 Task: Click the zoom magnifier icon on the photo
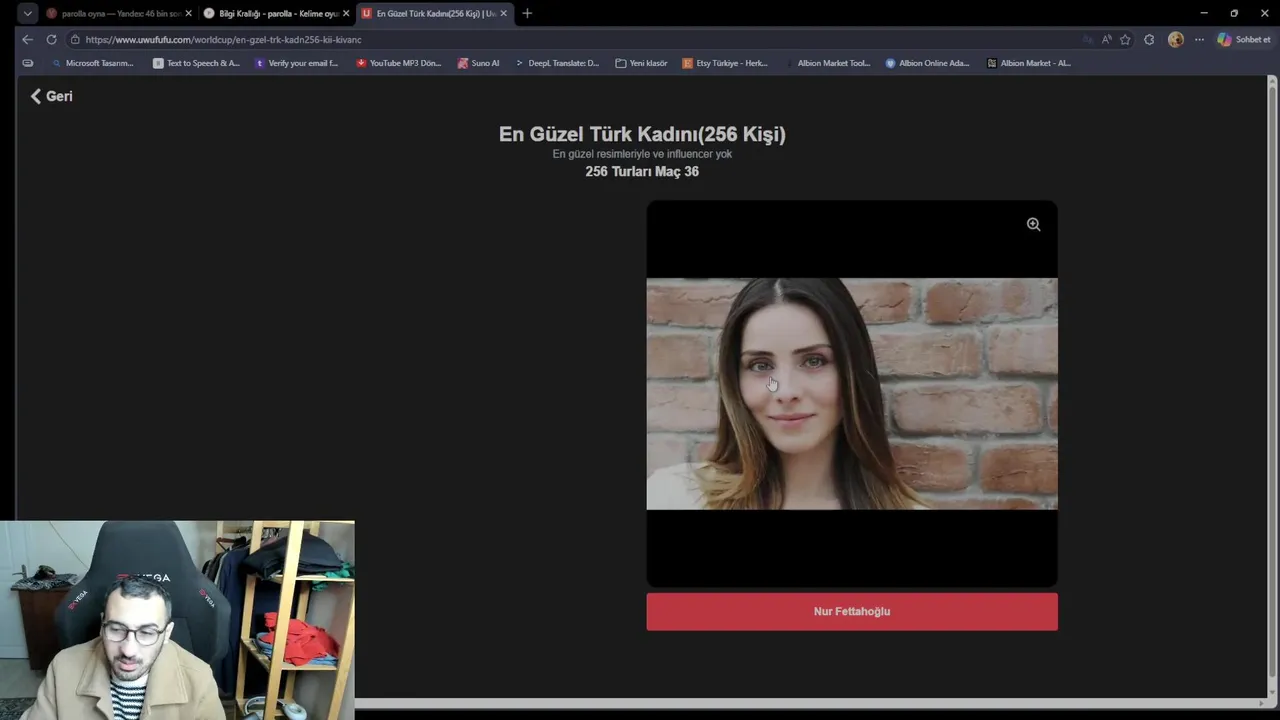tap(1033, 225)
